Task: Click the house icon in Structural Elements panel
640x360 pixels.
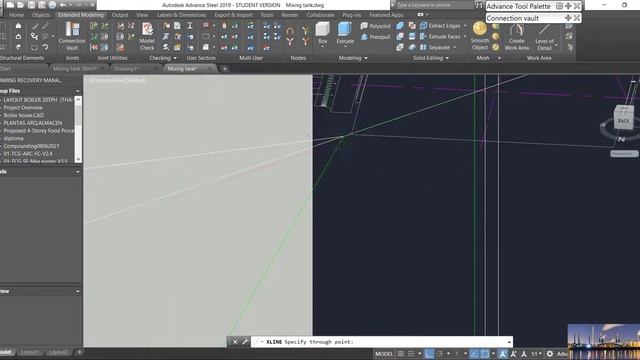Action: (18, 26)
